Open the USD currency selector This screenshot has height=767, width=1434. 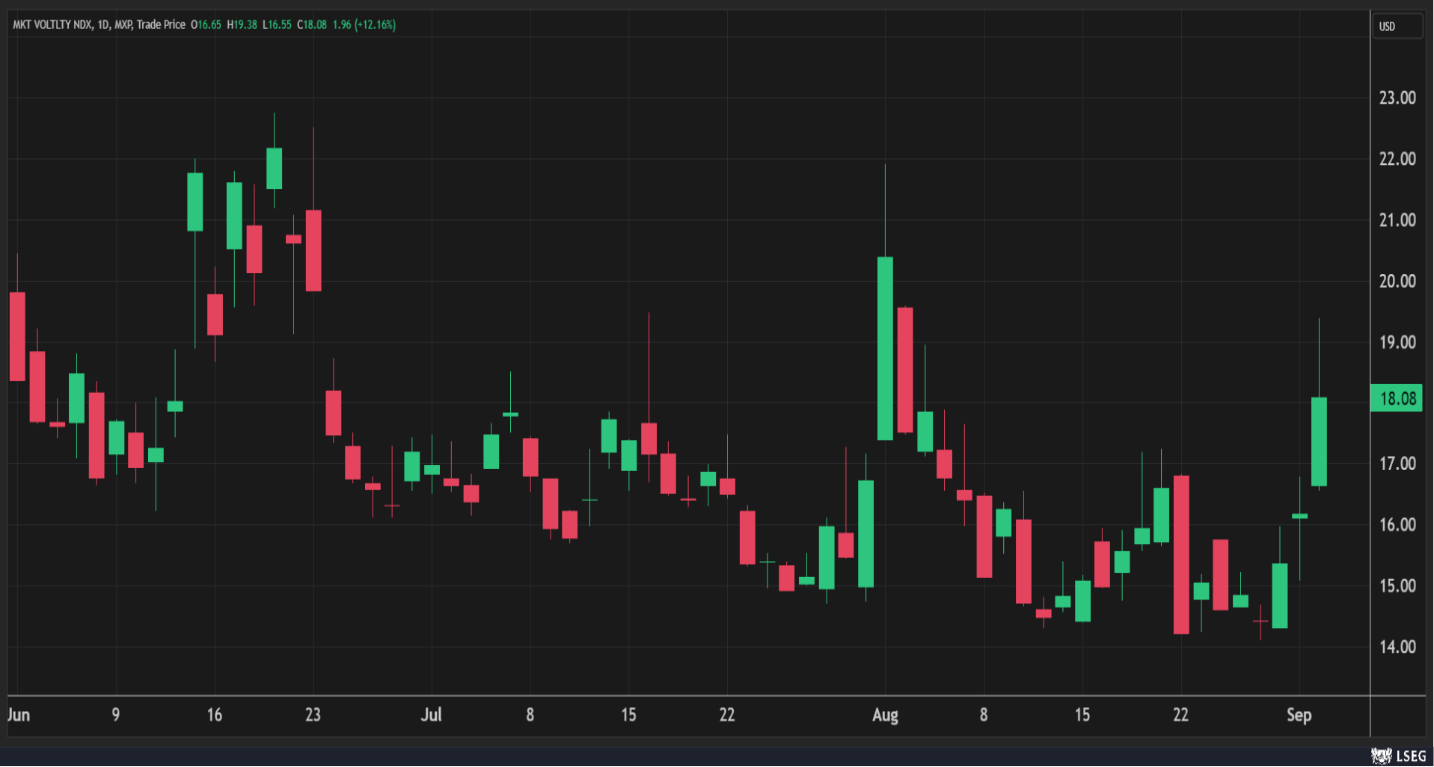coord(1396,26)
